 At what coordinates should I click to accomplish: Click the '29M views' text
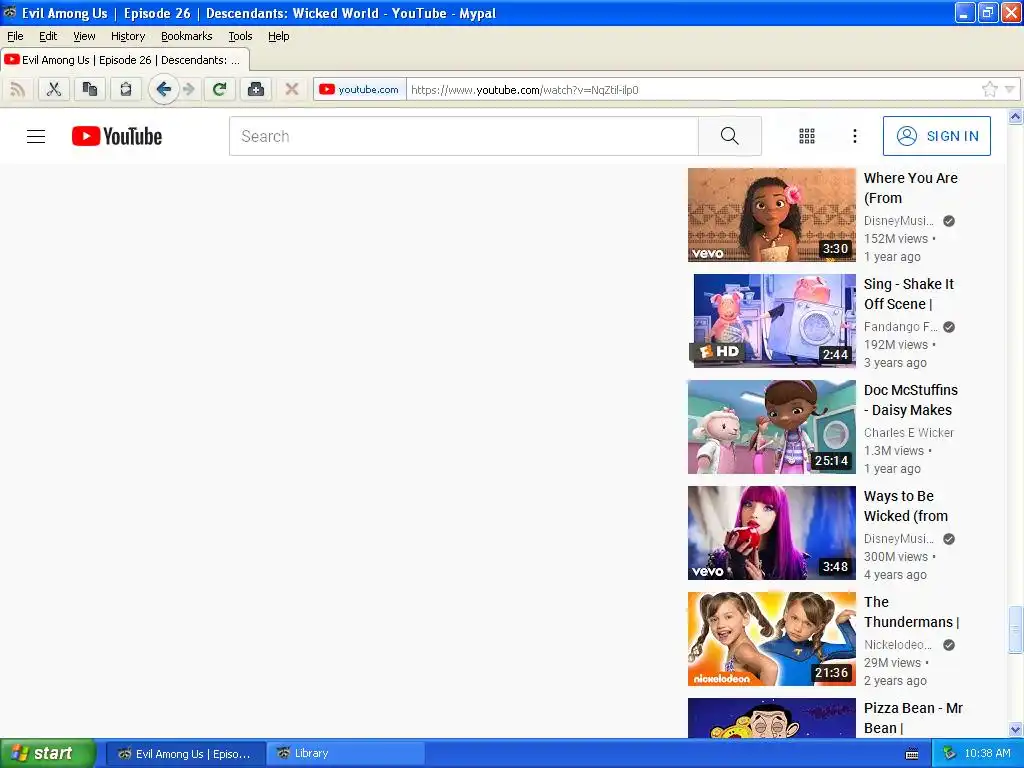coord(892,663)
